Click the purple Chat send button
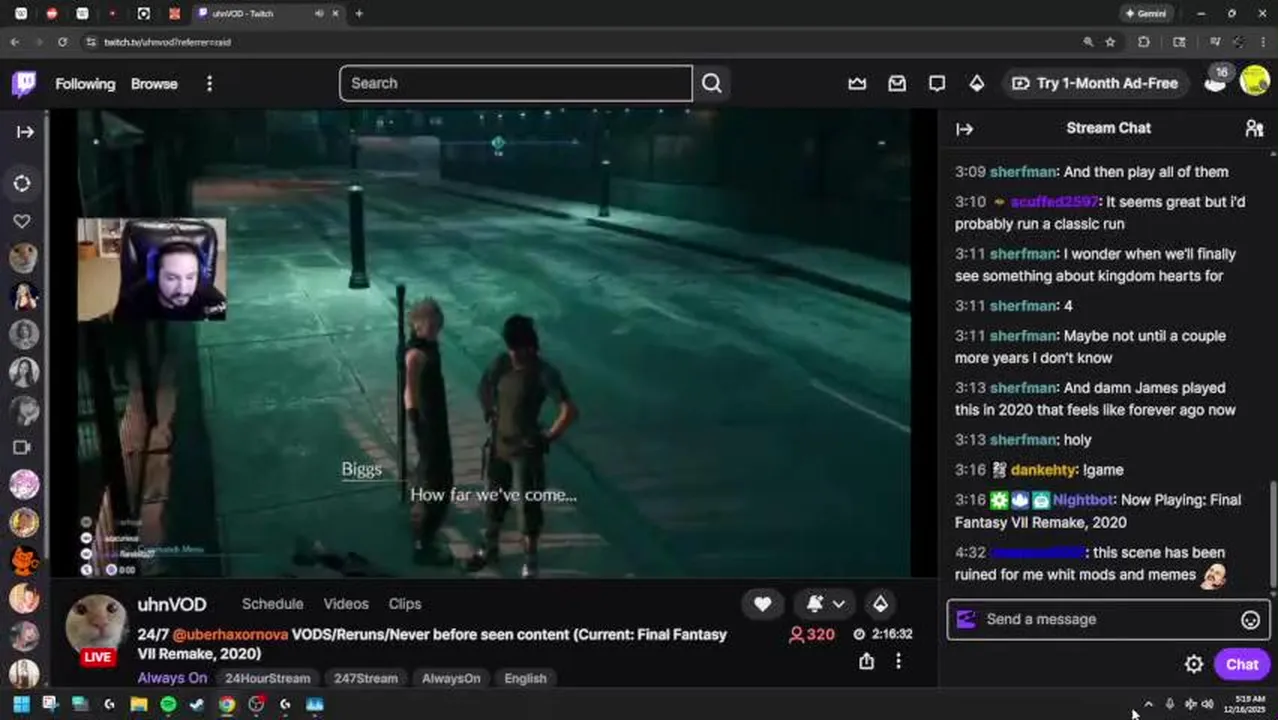This screenshot has width=1278, height=720. 1242,664
